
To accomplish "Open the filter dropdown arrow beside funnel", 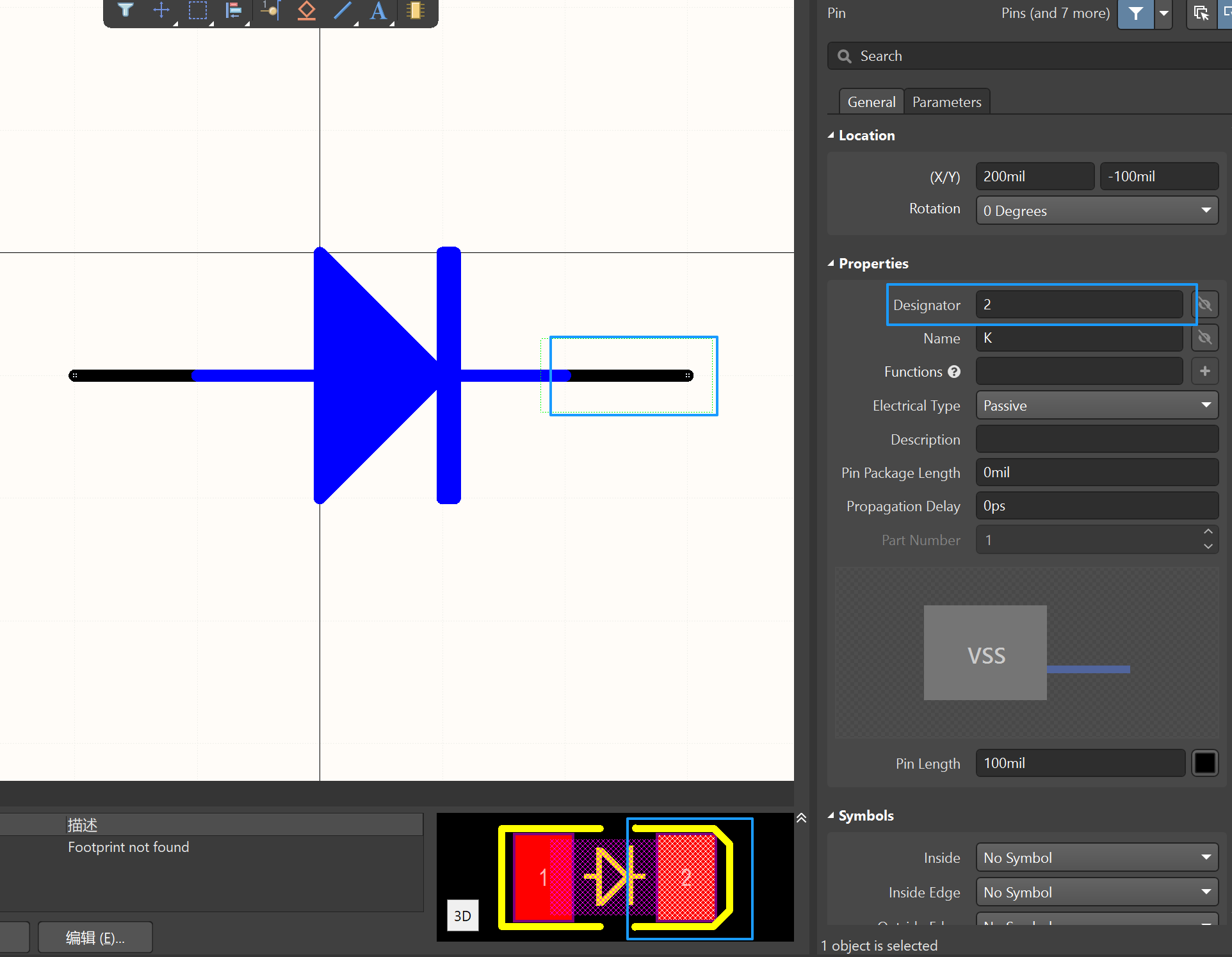I will pos(1163,13).
